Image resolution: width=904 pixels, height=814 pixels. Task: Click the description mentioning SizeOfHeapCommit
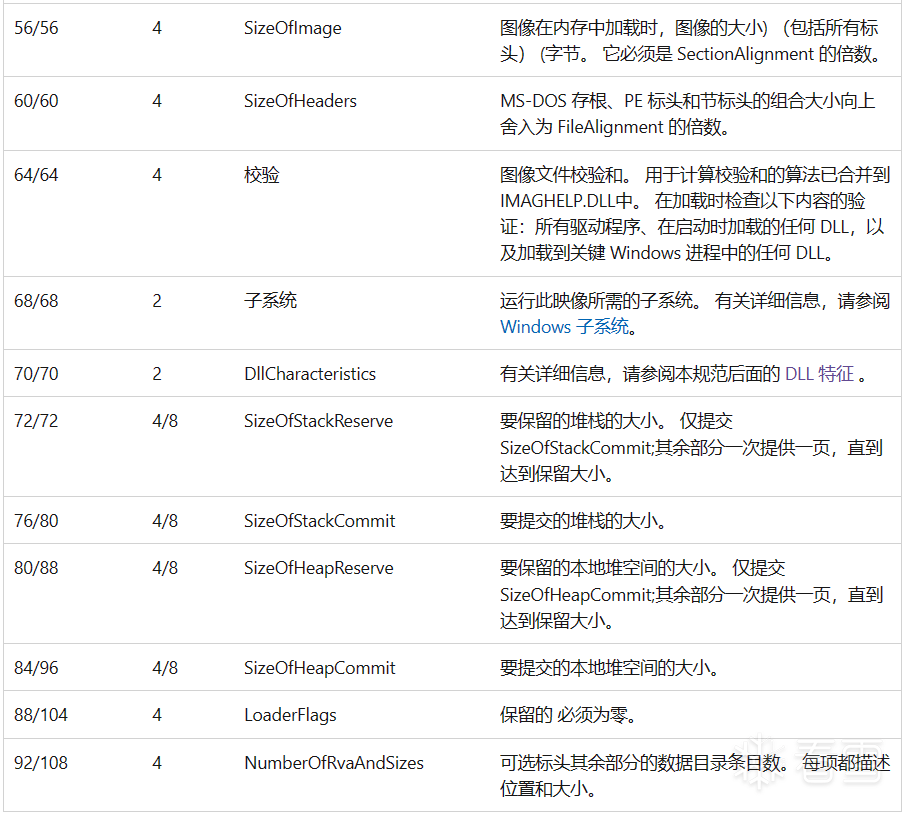pos(691,594)
